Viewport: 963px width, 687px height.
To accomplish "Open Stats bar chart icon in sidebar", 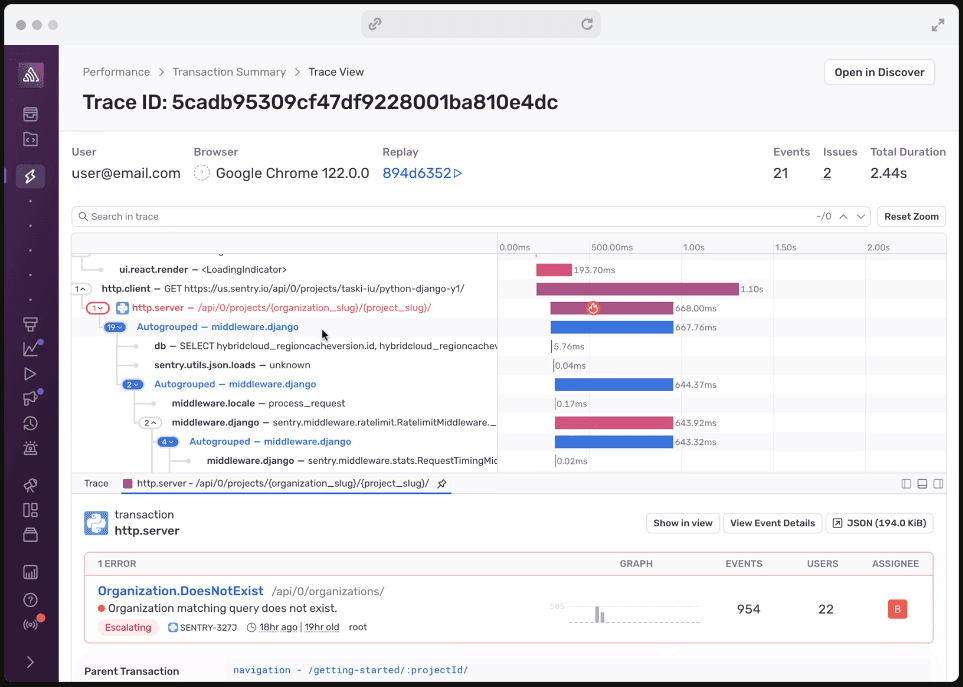I will pyautogui.click(x=30, y=572).
